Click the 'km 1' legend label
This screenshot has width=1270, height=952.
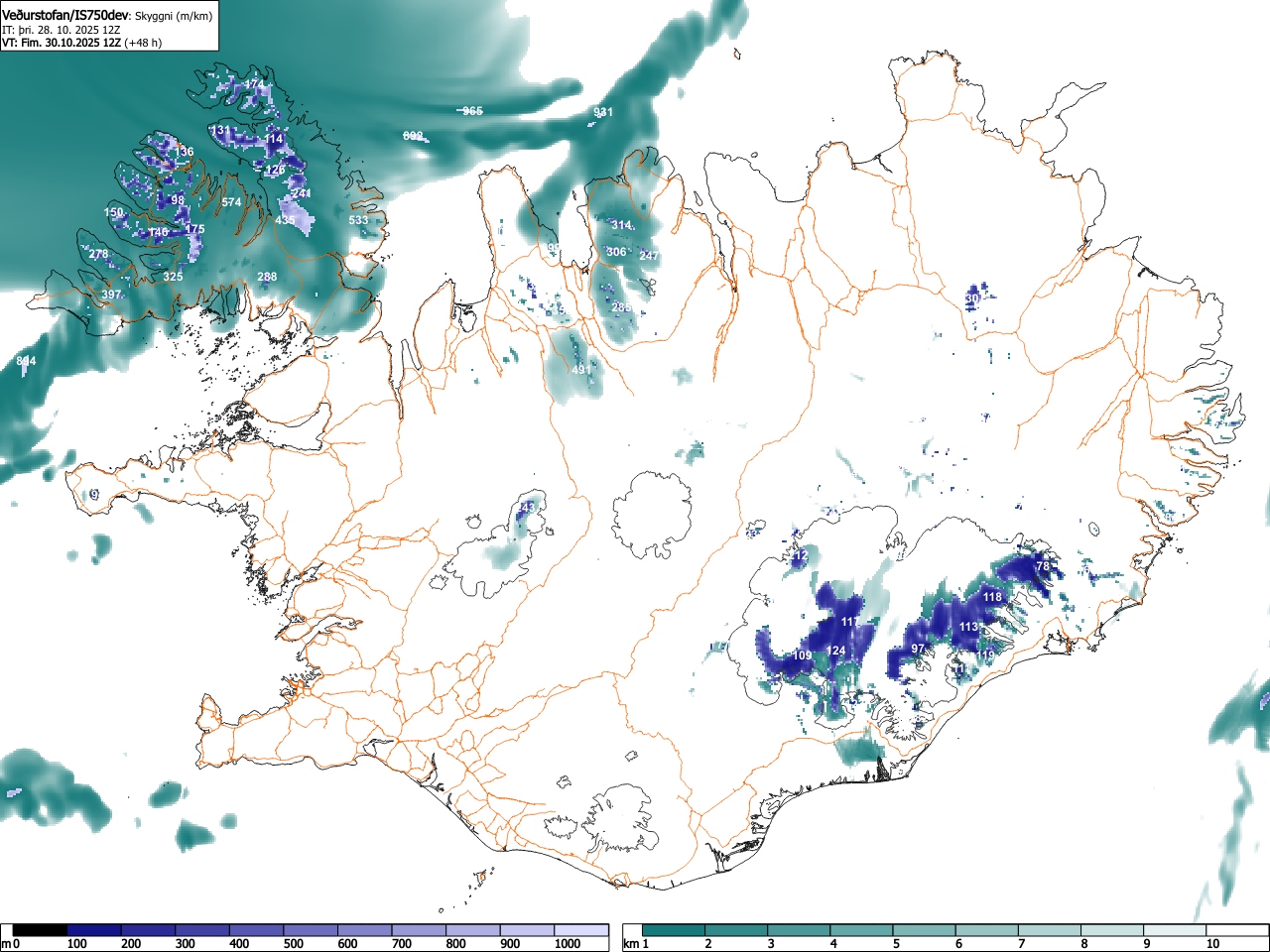point(635,944)
